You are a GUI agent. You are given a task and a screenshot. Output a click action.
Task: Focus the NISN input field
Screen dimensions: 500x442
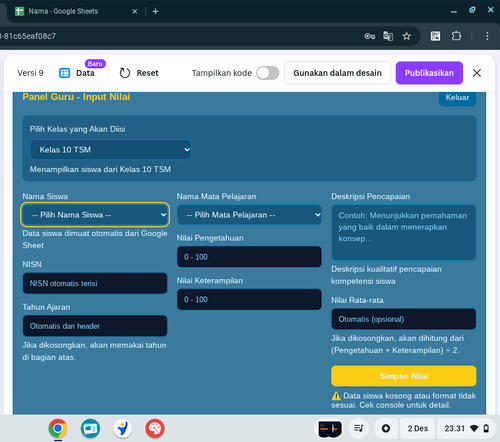(x=95, y=283)
